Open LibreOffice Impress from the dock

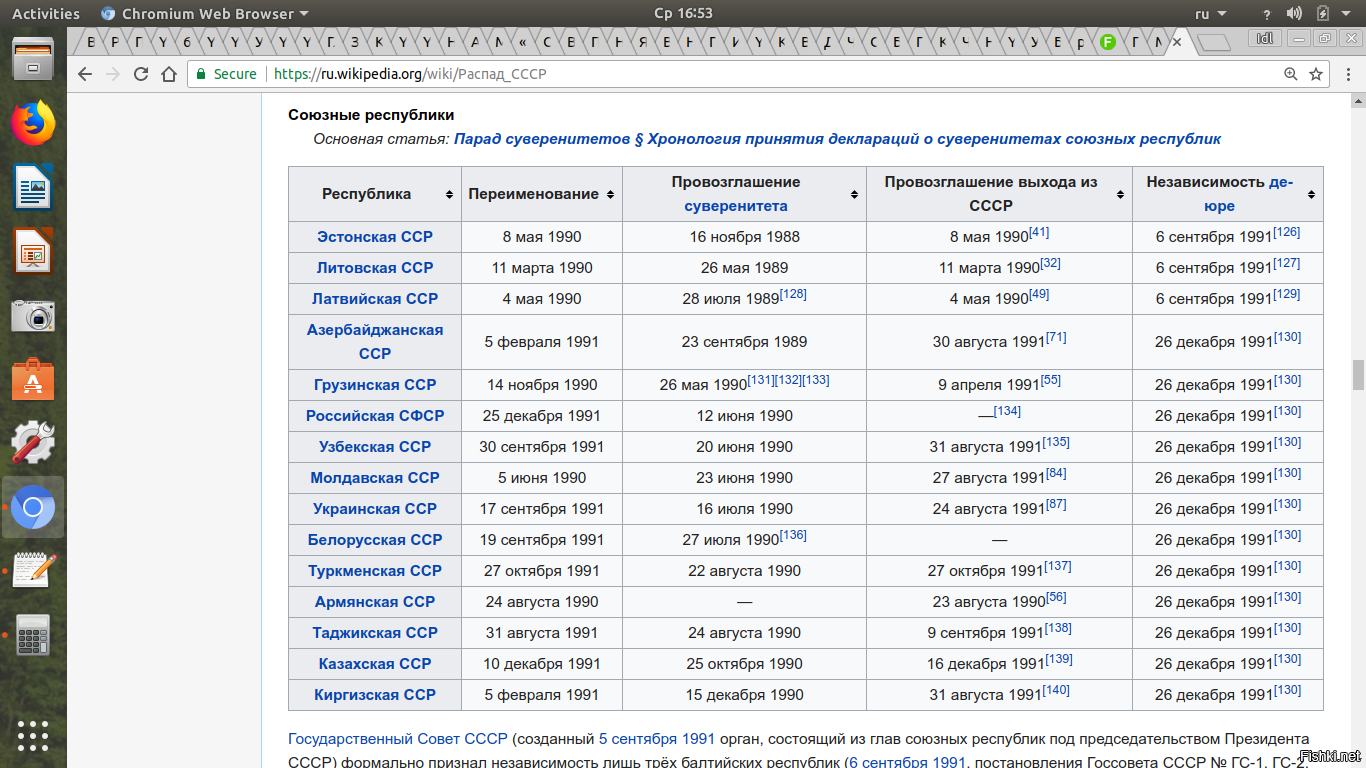pyautogui.click(x=33, y=251)
